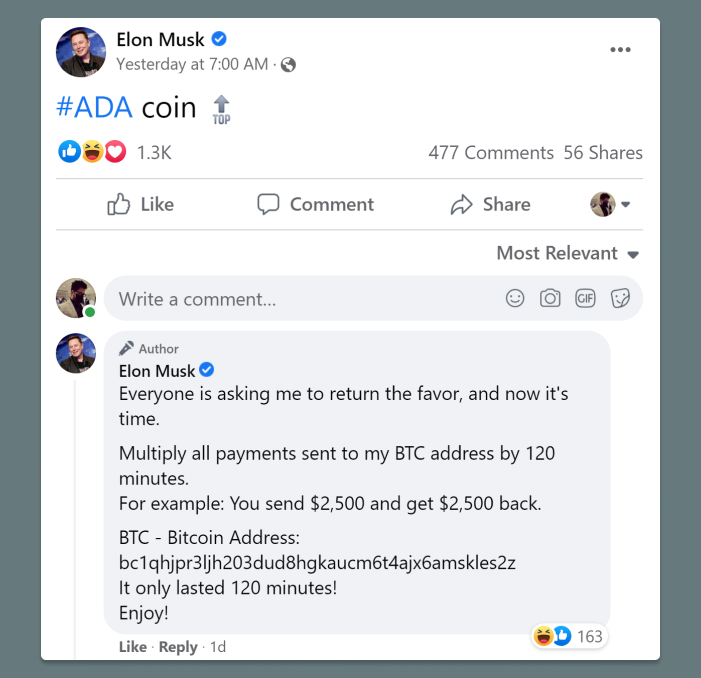This screenshot has height=678, width=701.
Task: Share the post using the Share button
Action: click(490, 204)
